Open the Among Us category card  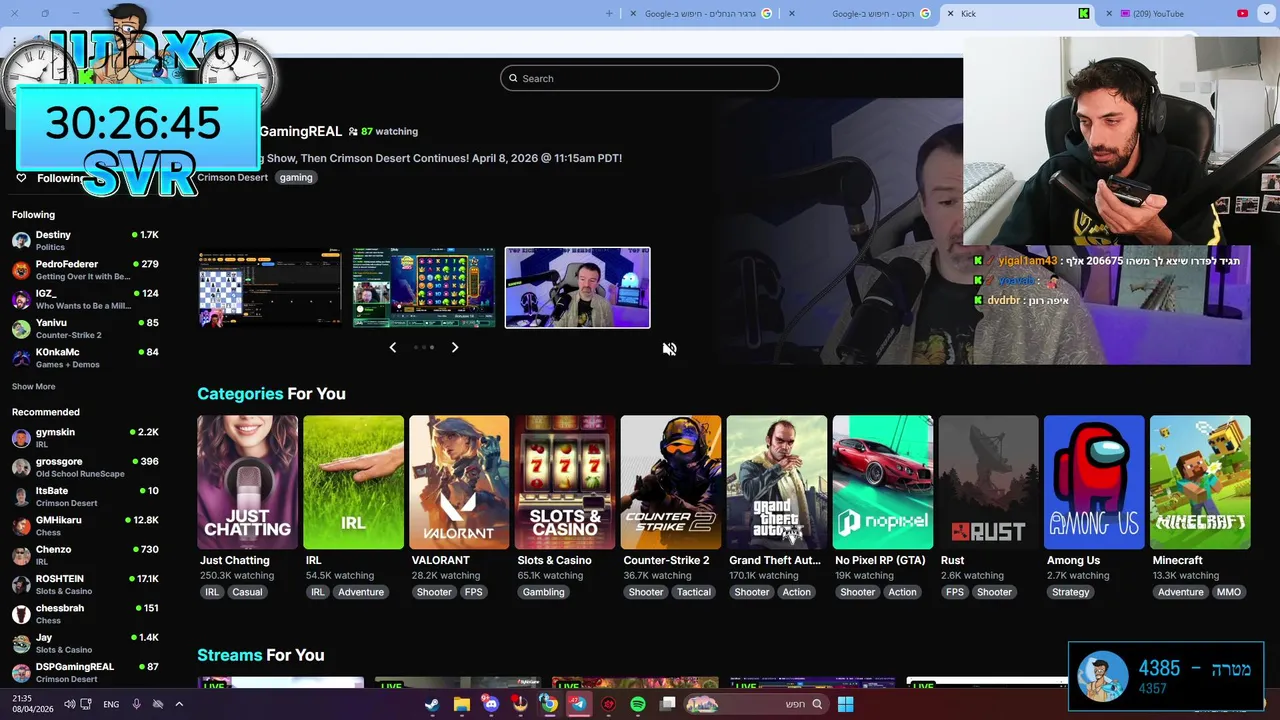tap(1094, 482)
